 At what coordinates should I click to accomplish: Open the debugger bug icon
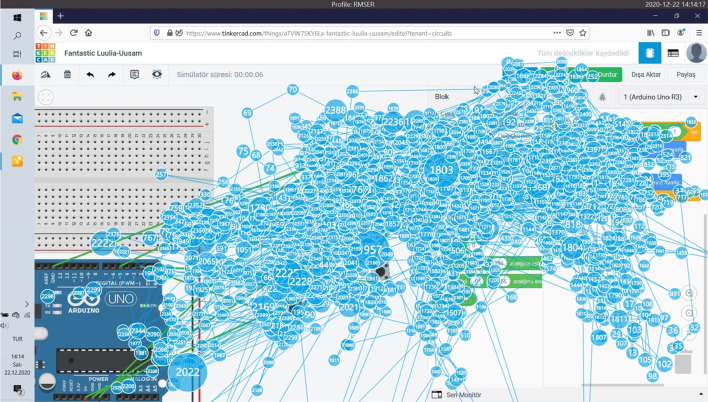point(602,97)
